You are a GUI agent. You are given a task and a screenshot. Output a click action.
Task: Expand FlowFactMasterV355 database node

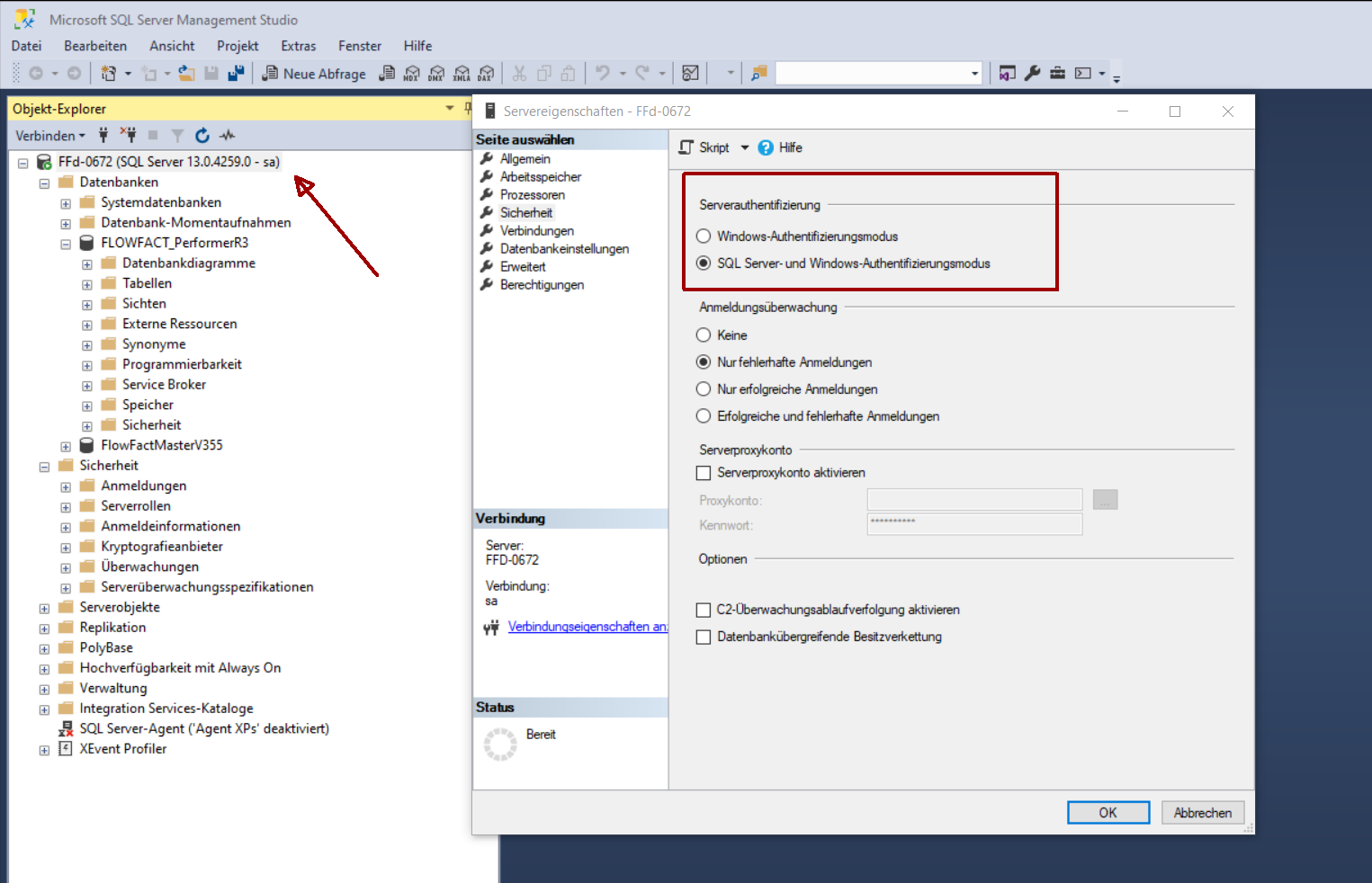click(x=66, y=447)
